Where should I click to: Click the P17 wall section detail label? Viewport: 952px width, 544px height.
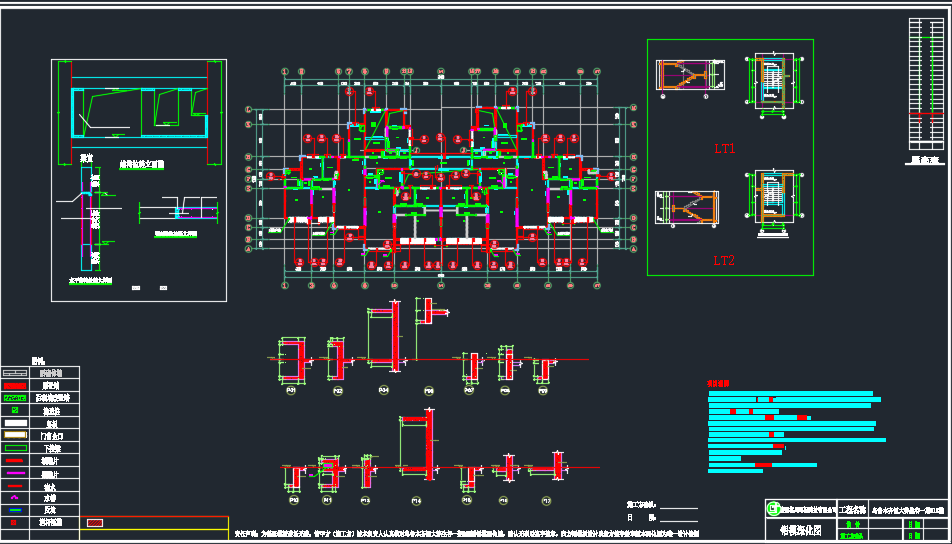(x=547, y=501)
